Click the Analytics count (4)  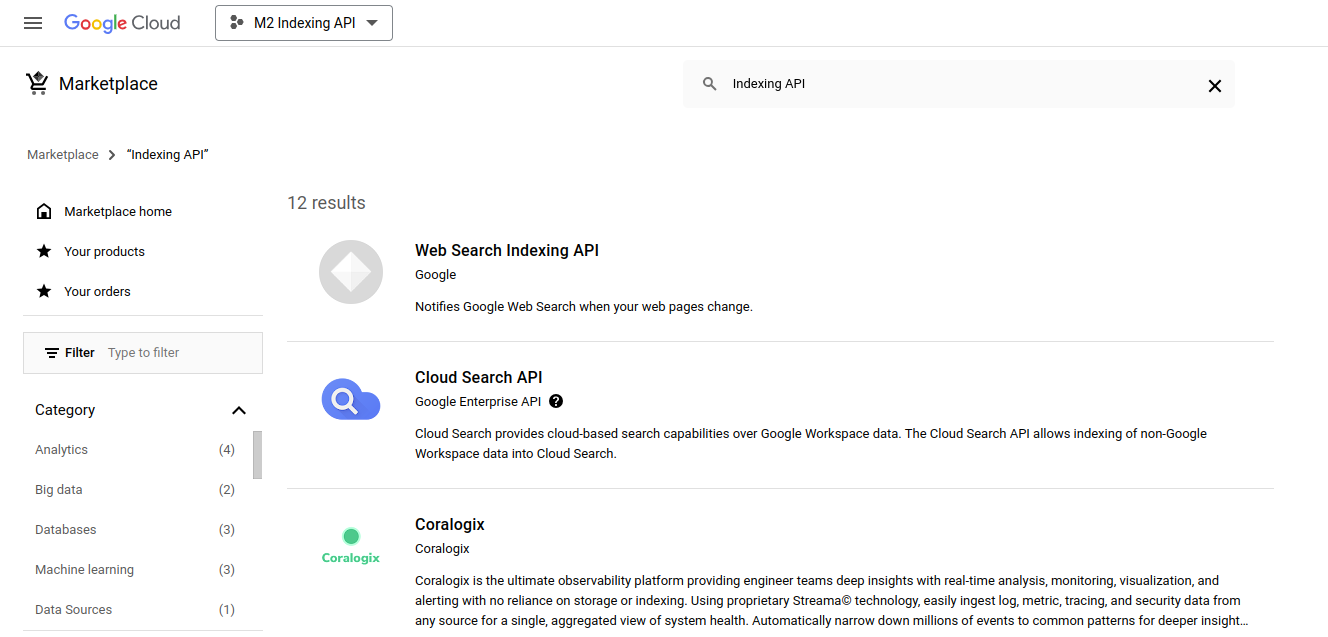tap(227, 450)
